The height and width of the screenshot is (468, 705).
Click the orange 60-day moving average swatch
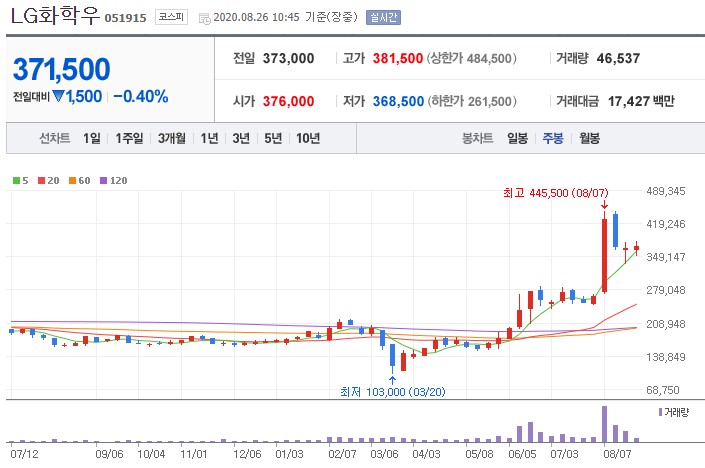pyautogui.click(x=72, y=181)
